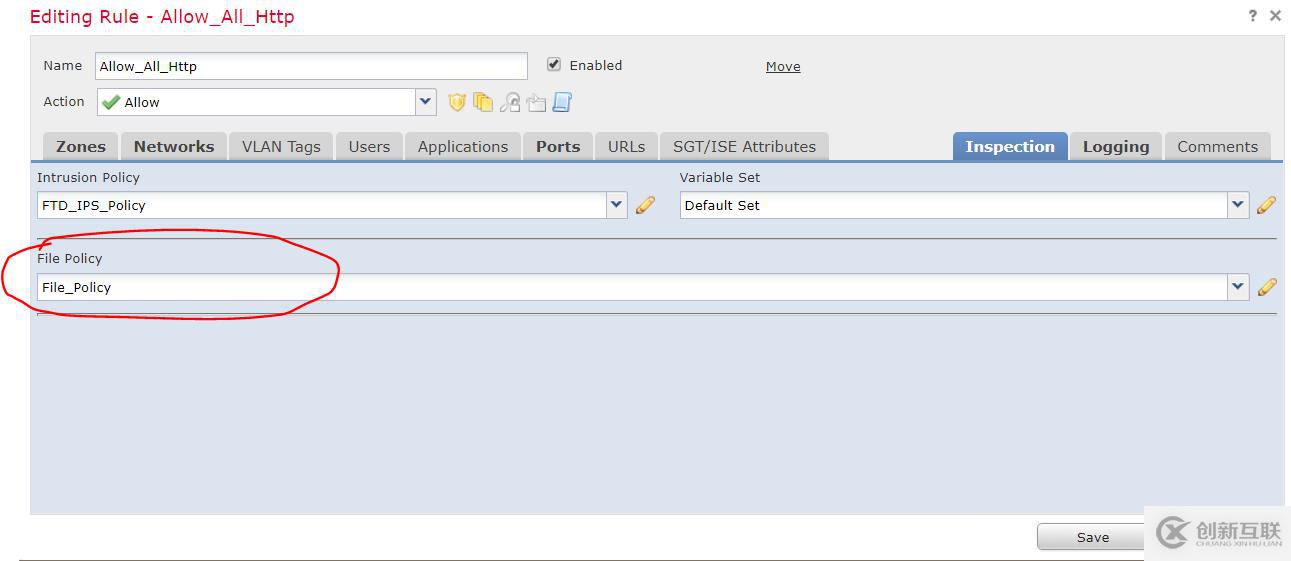This screenshot has width=1291, height=561.
Task: Switch to the Zones tab
Action: (x=81, y=146)
